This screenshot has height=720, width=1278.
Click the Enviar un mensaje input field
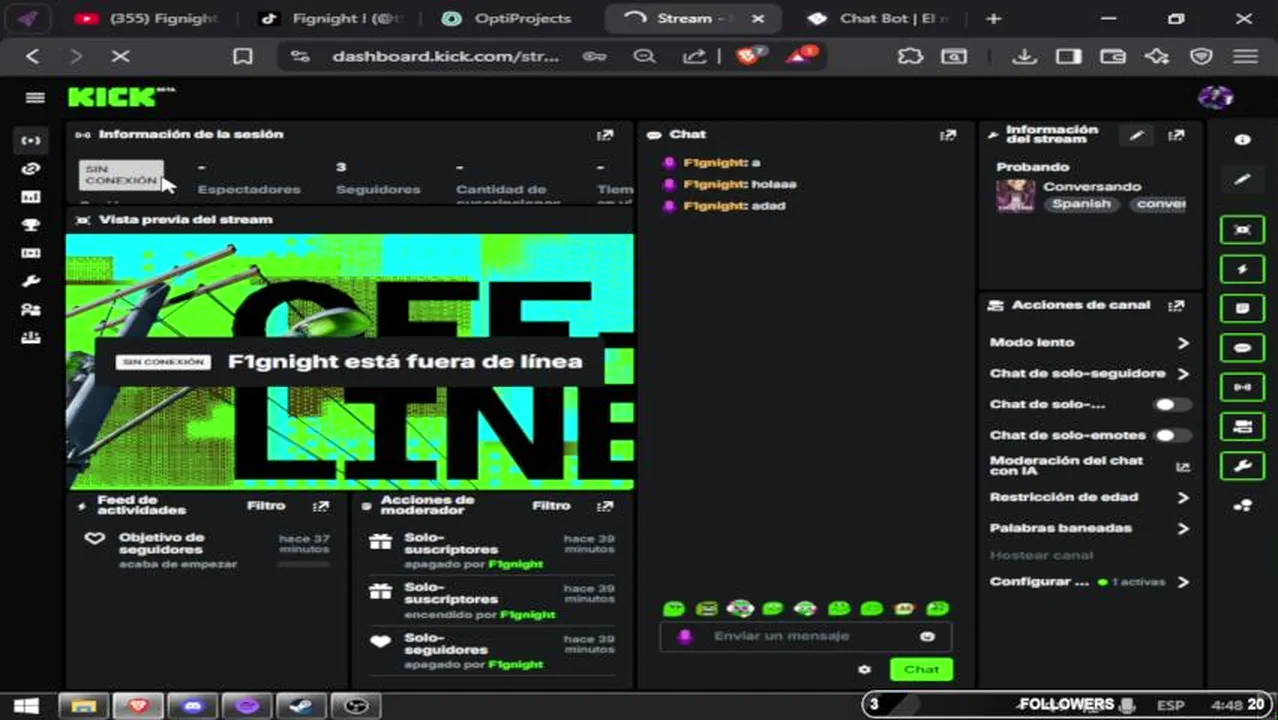[x=805, y=636]
